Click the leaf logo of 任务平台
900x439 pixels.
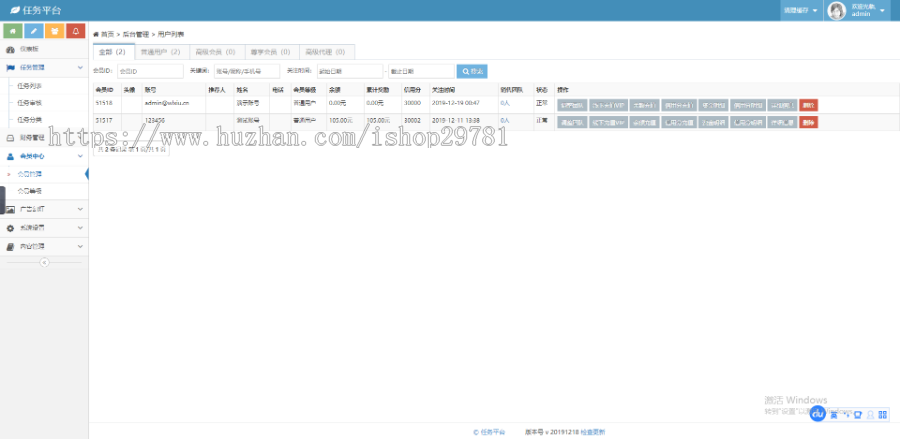[x=15, y=10]
